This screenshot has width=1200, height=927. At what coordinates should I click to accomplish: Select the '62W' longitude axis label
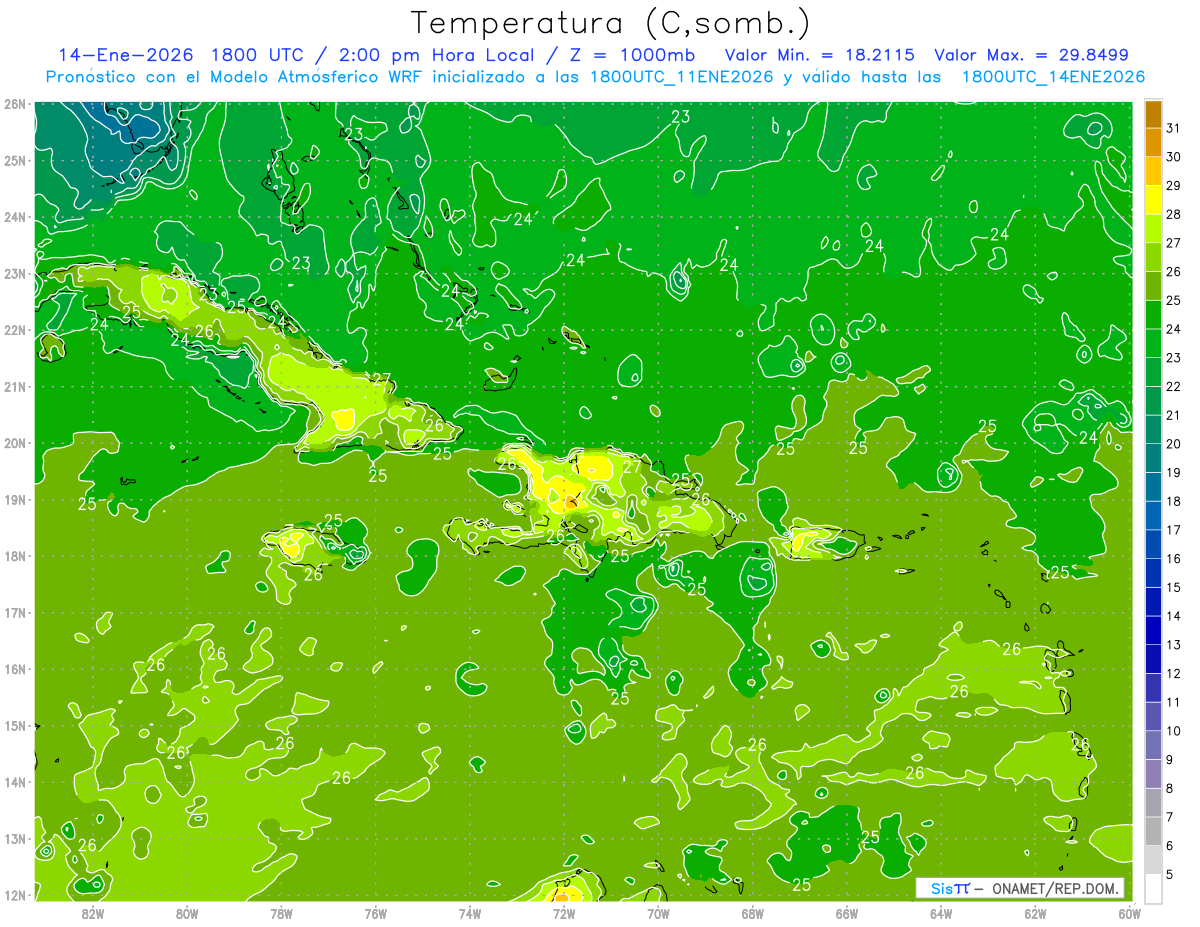pyautogui.click(x=1035, y=912)
